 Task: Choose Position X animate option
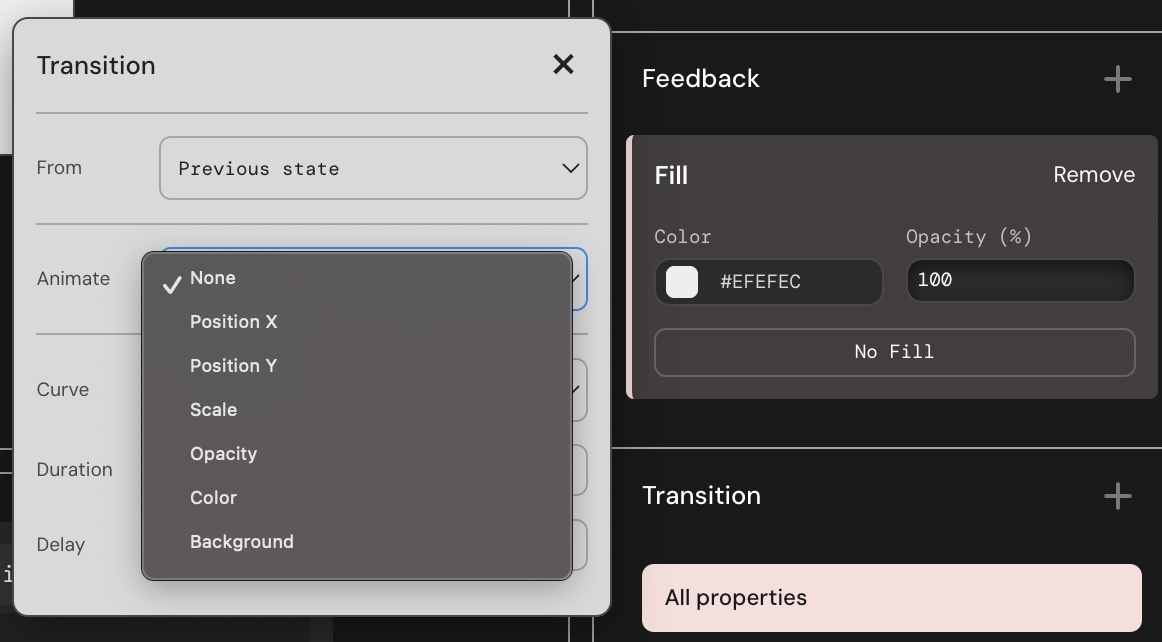point(234,322)
